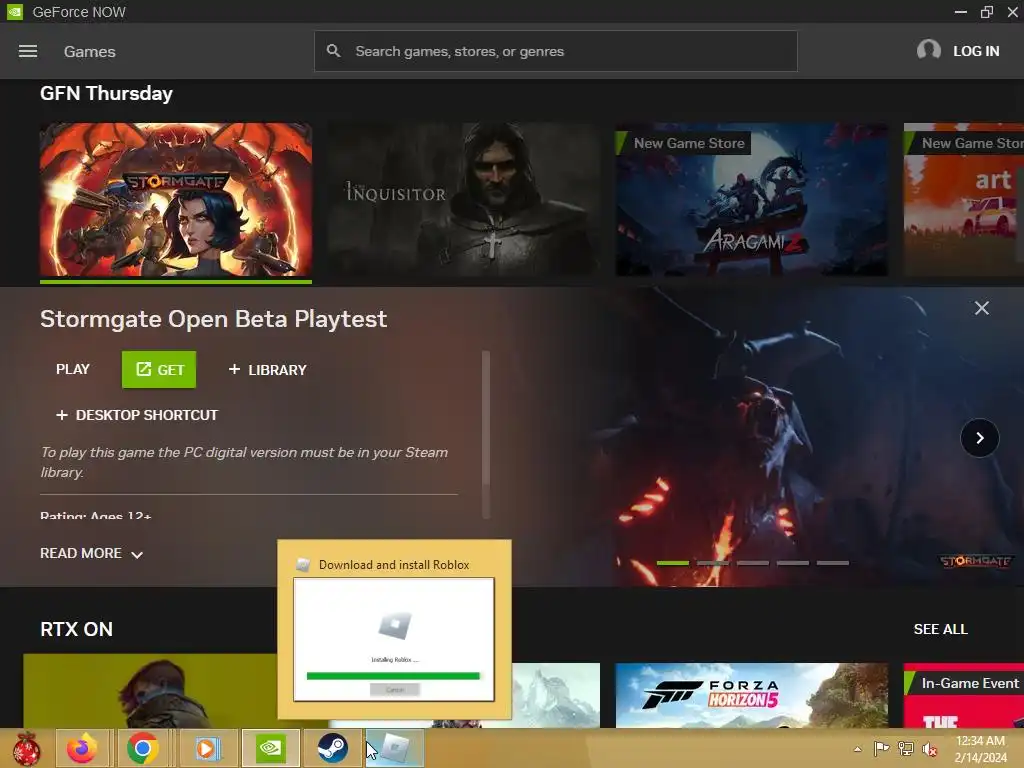This screenshot has height=768, width=1024.
Task: Select the fifth carousel indicator dash
Action: (x=833, y=562)
